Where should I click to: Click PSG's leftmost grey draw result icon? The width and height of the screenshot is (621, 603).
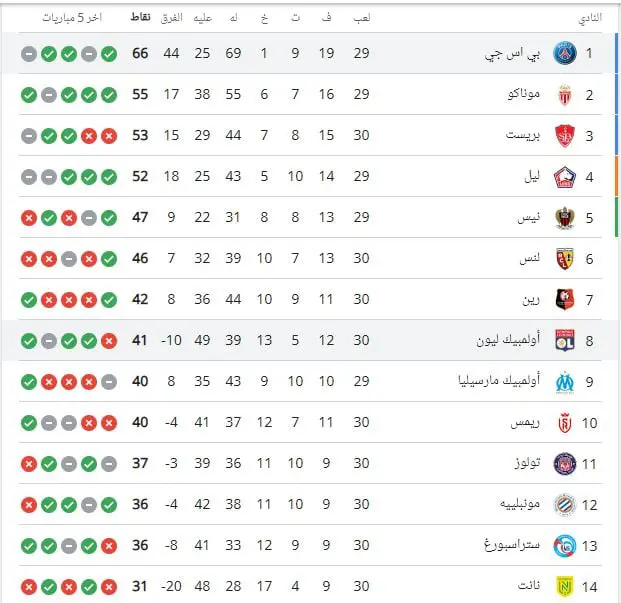[x=29, y=54]
